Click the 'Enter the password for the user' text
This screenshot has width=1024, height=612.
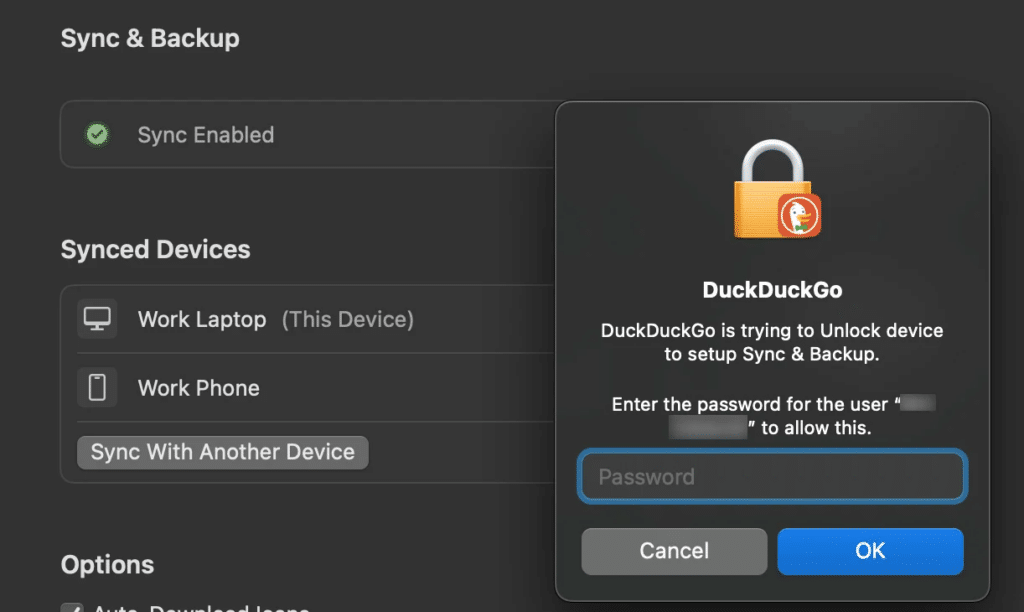(750, 404)
